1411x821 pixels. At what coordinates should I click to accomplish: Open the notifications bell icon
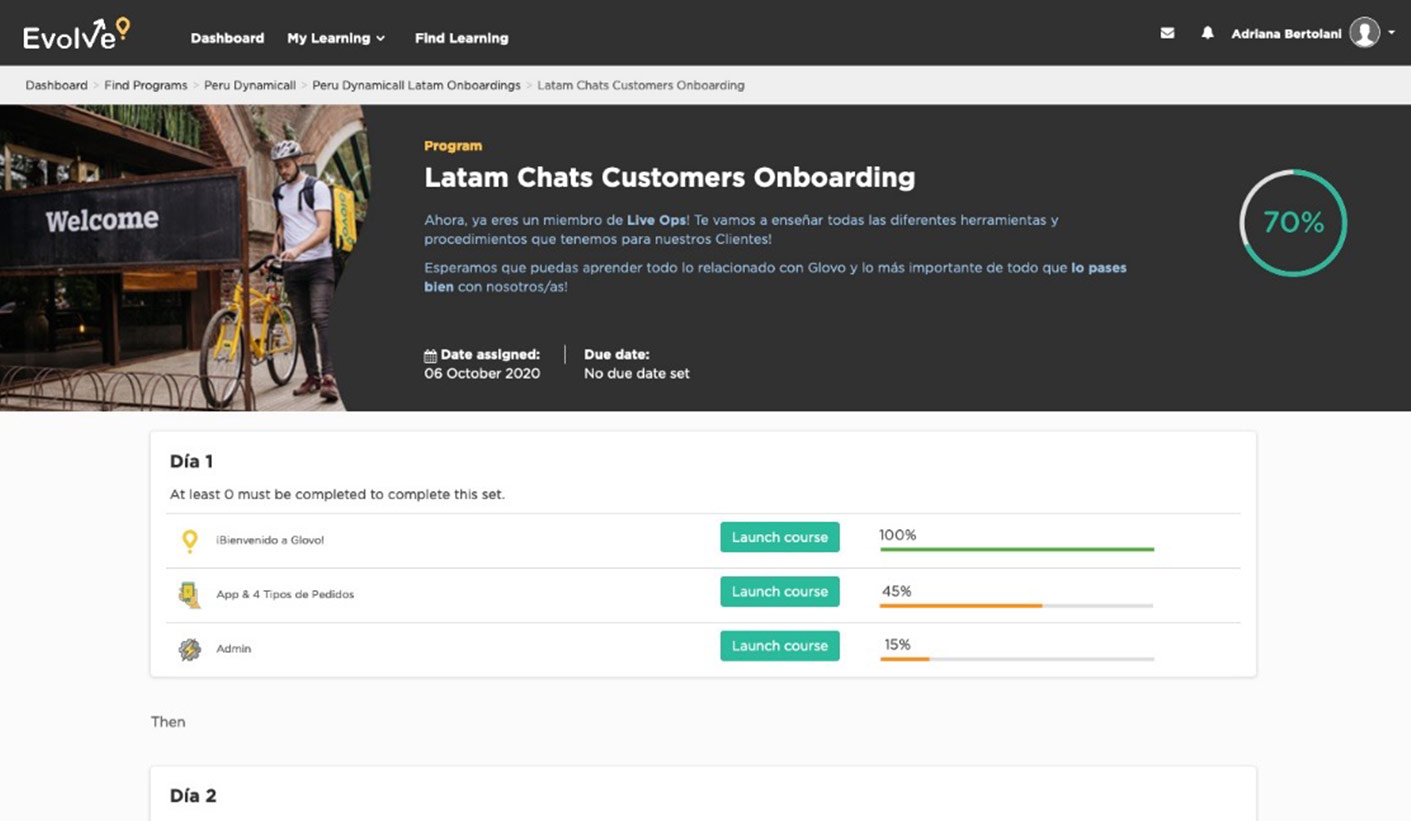pyautogui.click(x=1207, y=33)
